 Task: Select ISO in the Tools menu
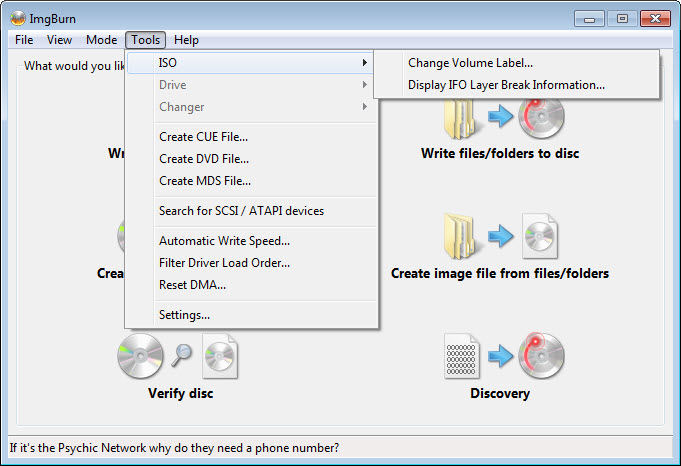(x=251, y=63)
